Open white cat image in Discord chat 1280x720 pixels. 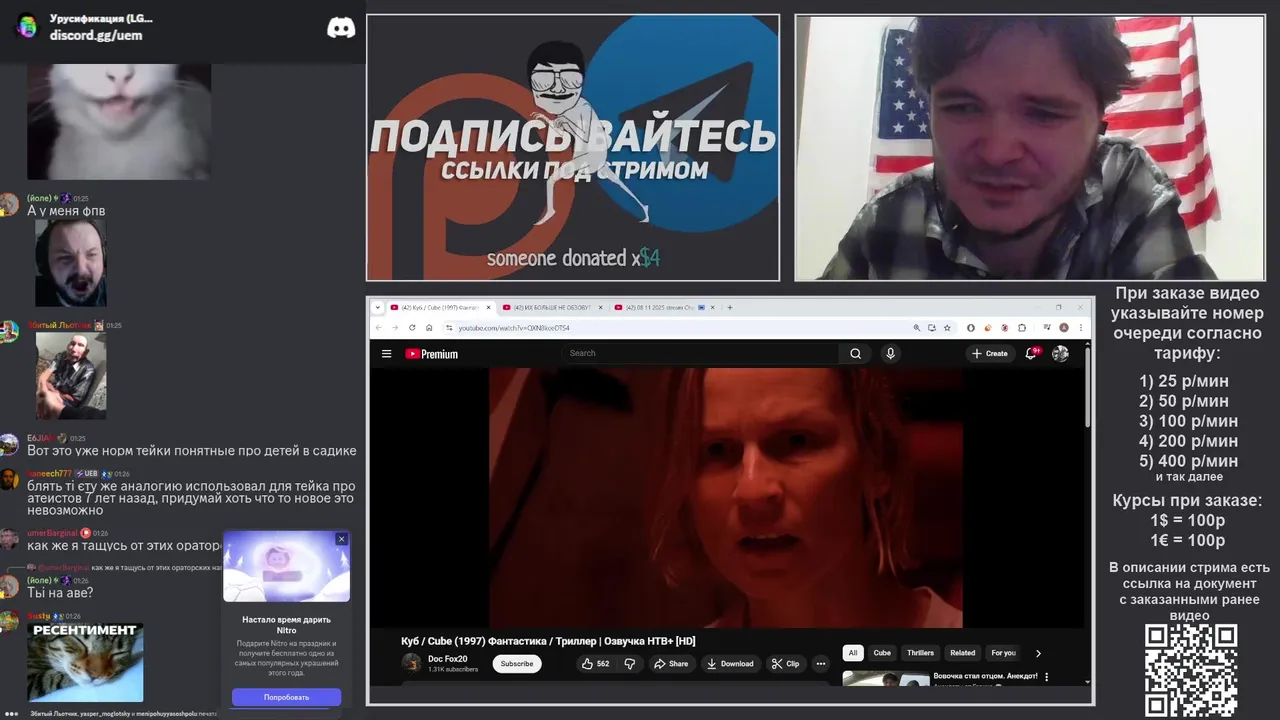tap(119, 121)
